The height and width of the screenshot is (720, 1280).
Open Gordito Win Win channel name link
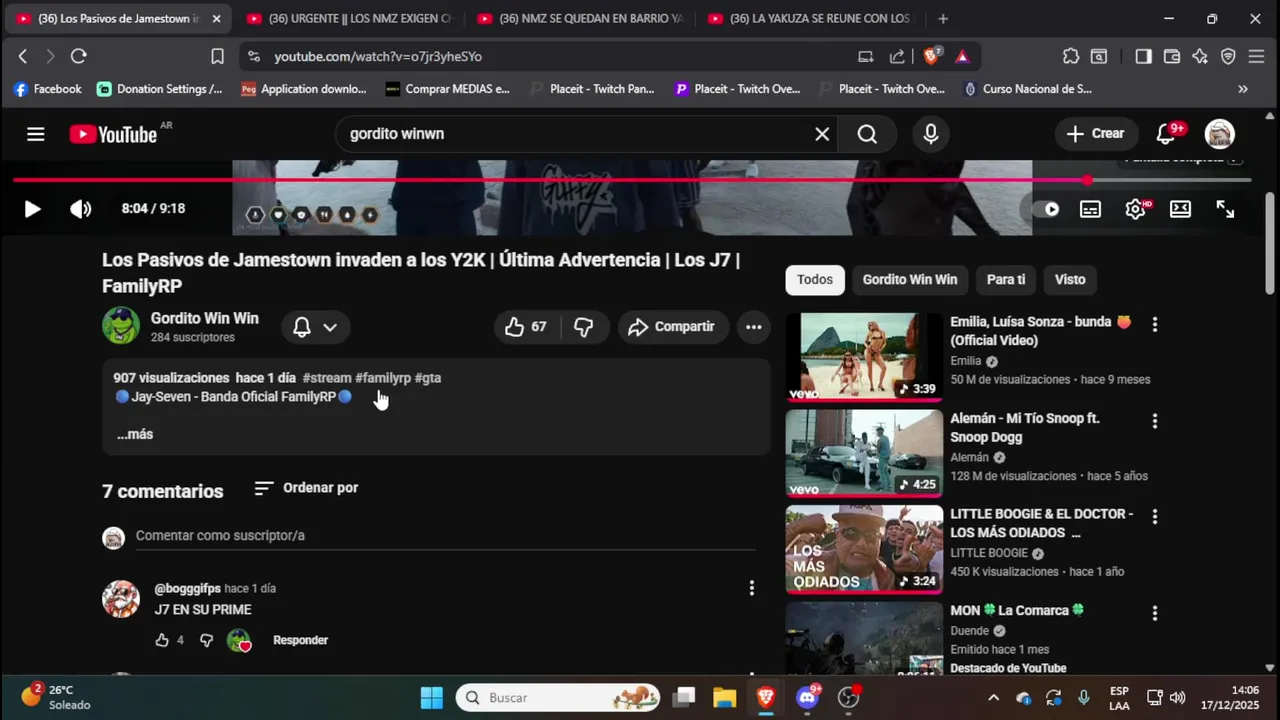204,318
